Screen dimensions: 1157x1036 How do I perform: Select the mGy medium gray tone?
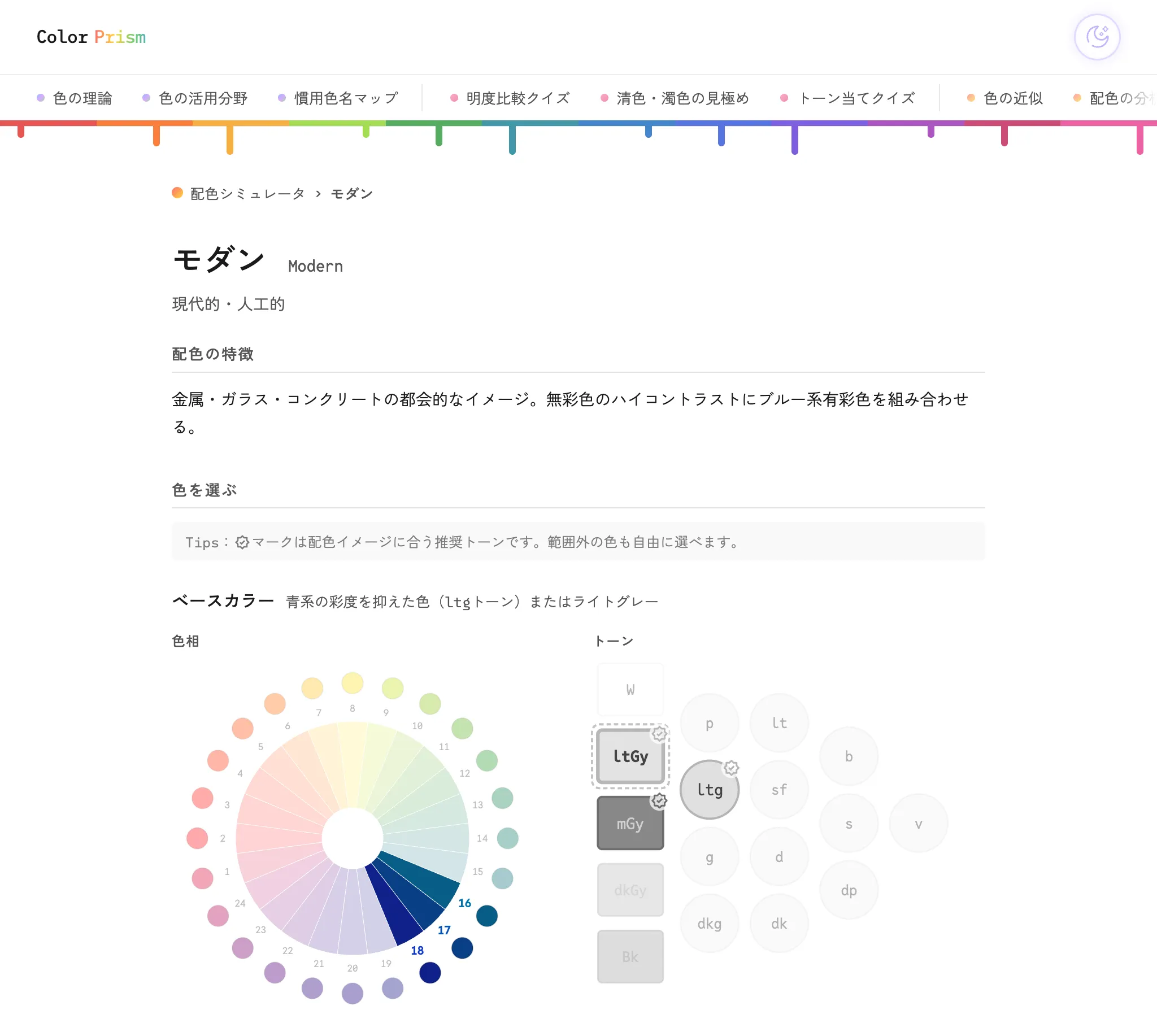(x=630, y=823)
